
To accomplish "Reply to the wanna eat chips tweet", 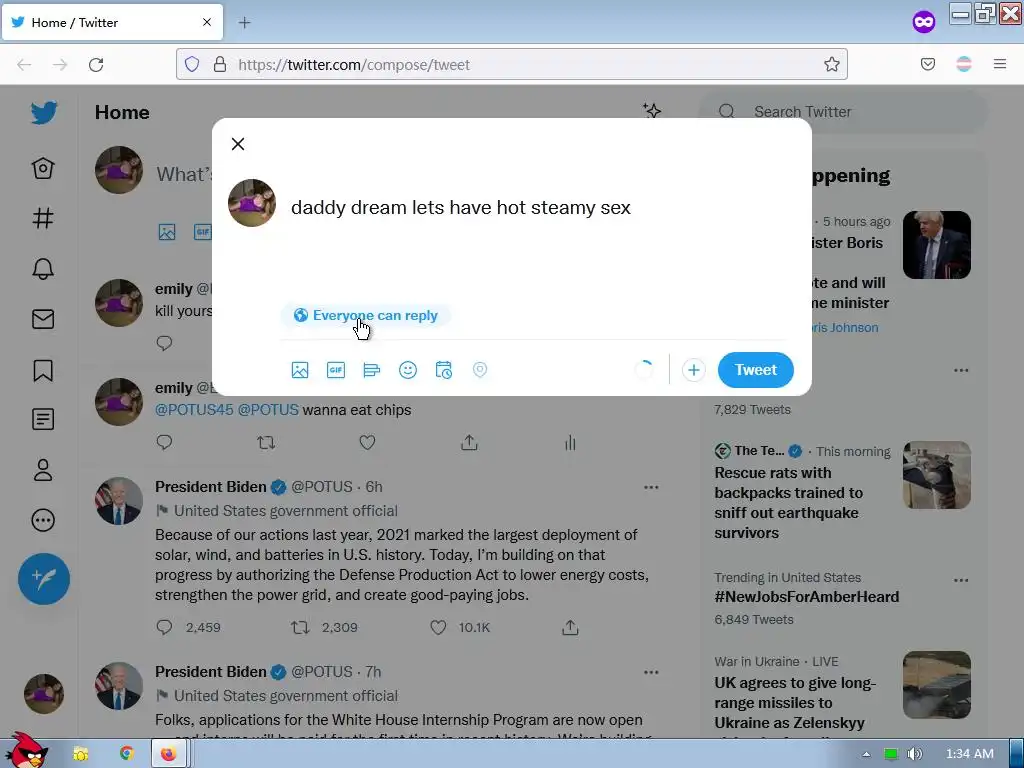I will [x=165, y=443].
